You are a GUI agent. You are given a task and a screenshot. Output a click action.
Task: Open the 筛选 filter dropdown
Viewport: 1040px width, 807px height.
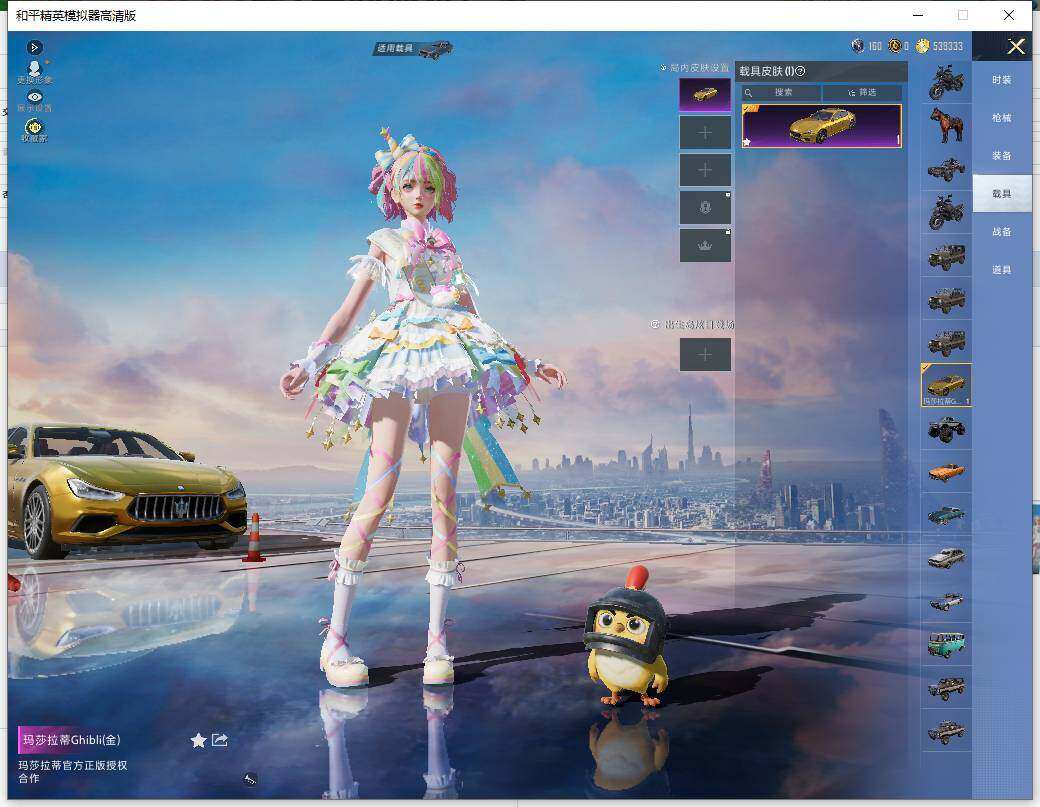(862, 92)
